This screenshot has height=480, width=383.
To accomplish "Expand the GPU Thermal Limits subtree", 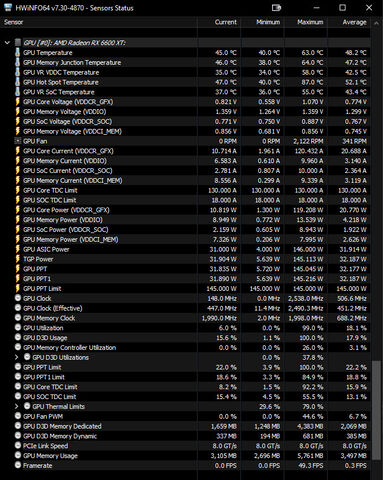I will (x=16, y=406).
